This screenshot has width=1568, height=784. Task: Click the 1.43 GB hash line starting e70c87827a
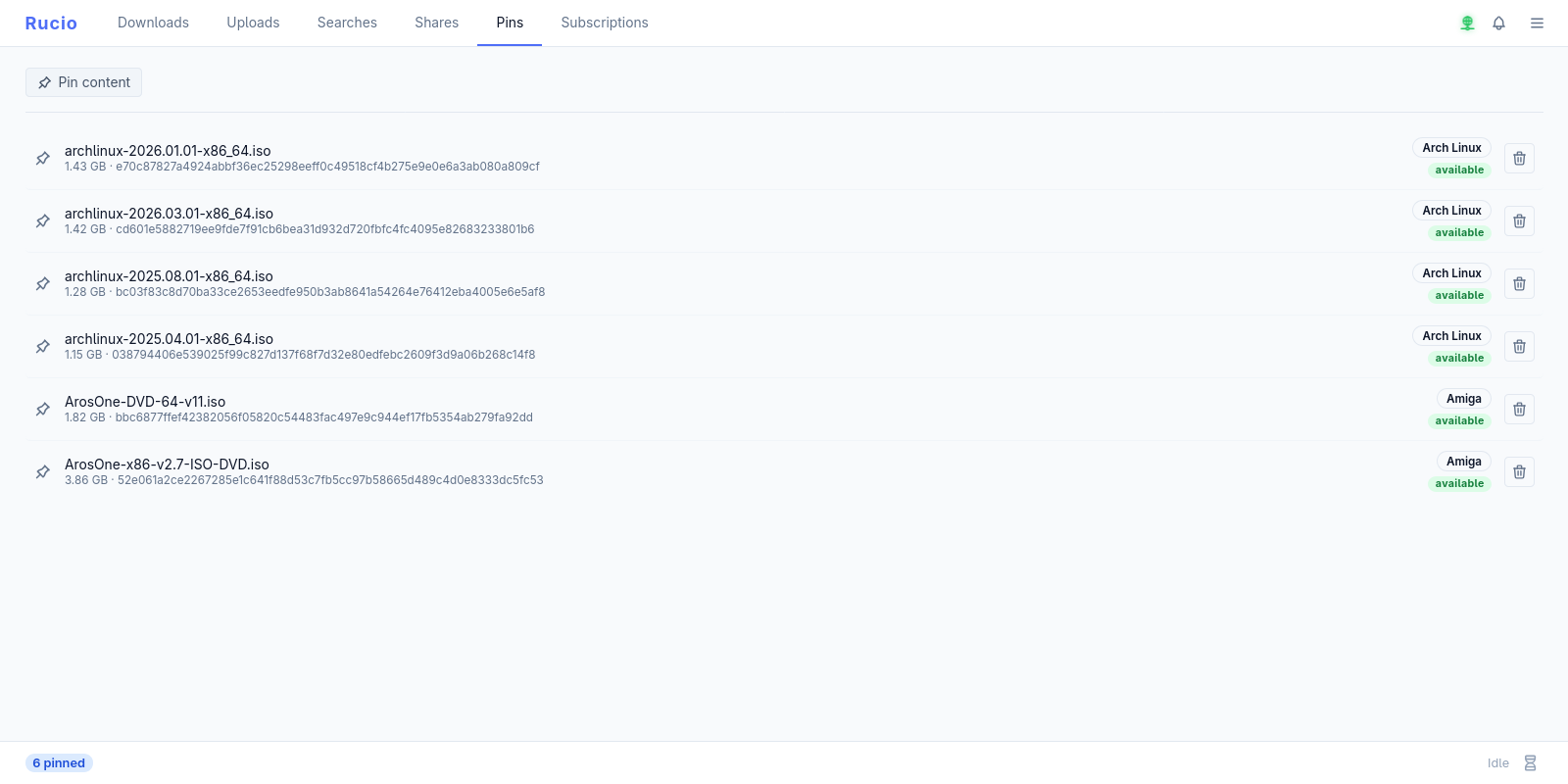point(302,167)
